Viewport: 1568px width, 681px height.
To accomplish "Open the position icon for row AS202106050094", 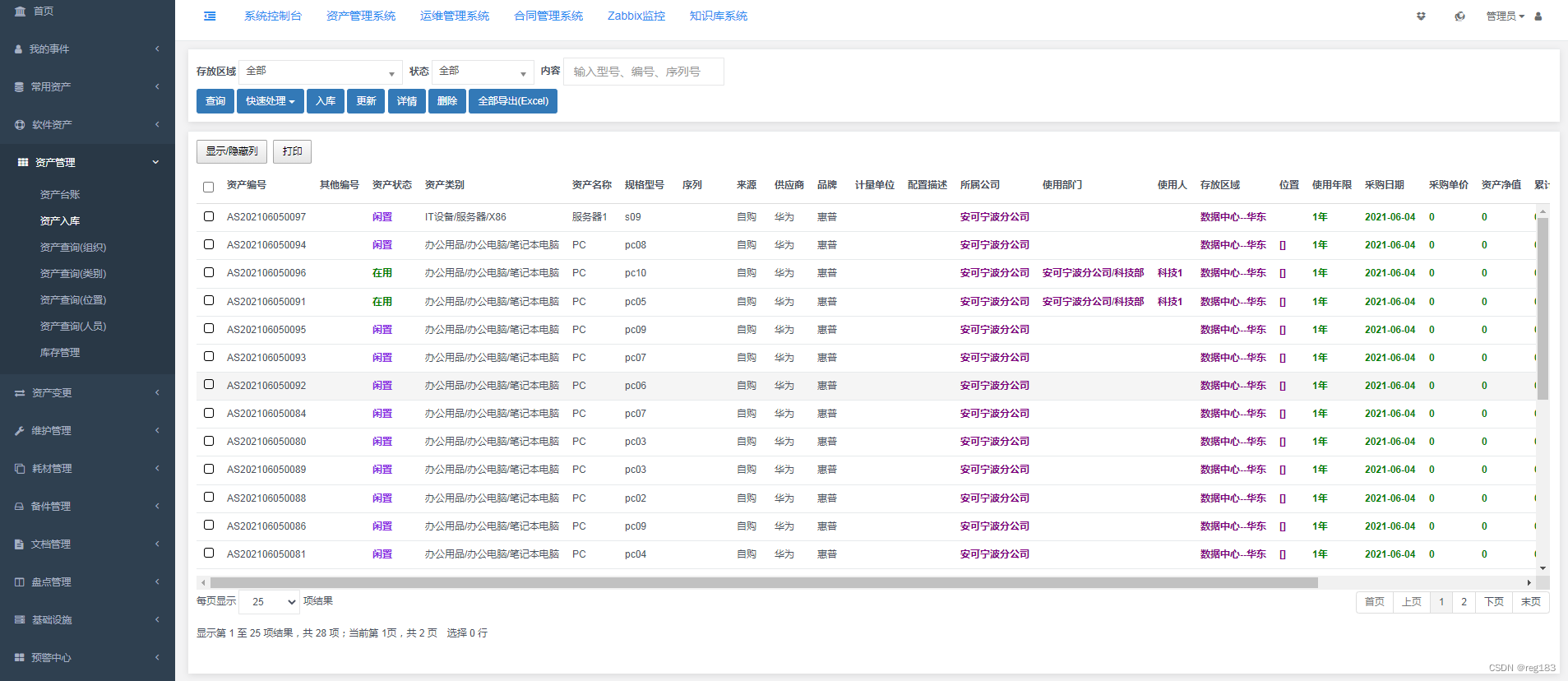I will pyautogui.click(x=1283, y=246).
